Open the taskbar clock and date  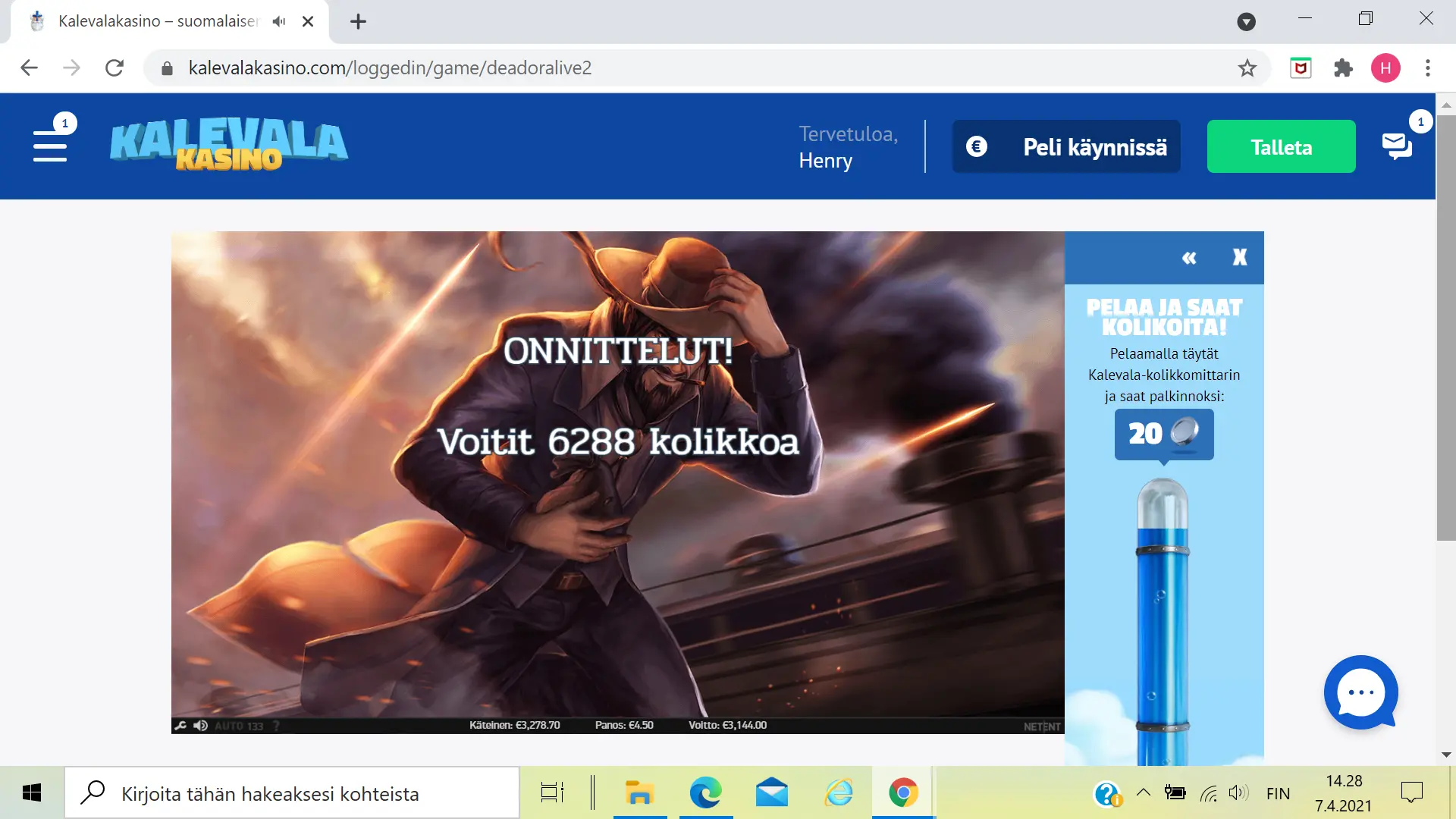coord(1343,793)
